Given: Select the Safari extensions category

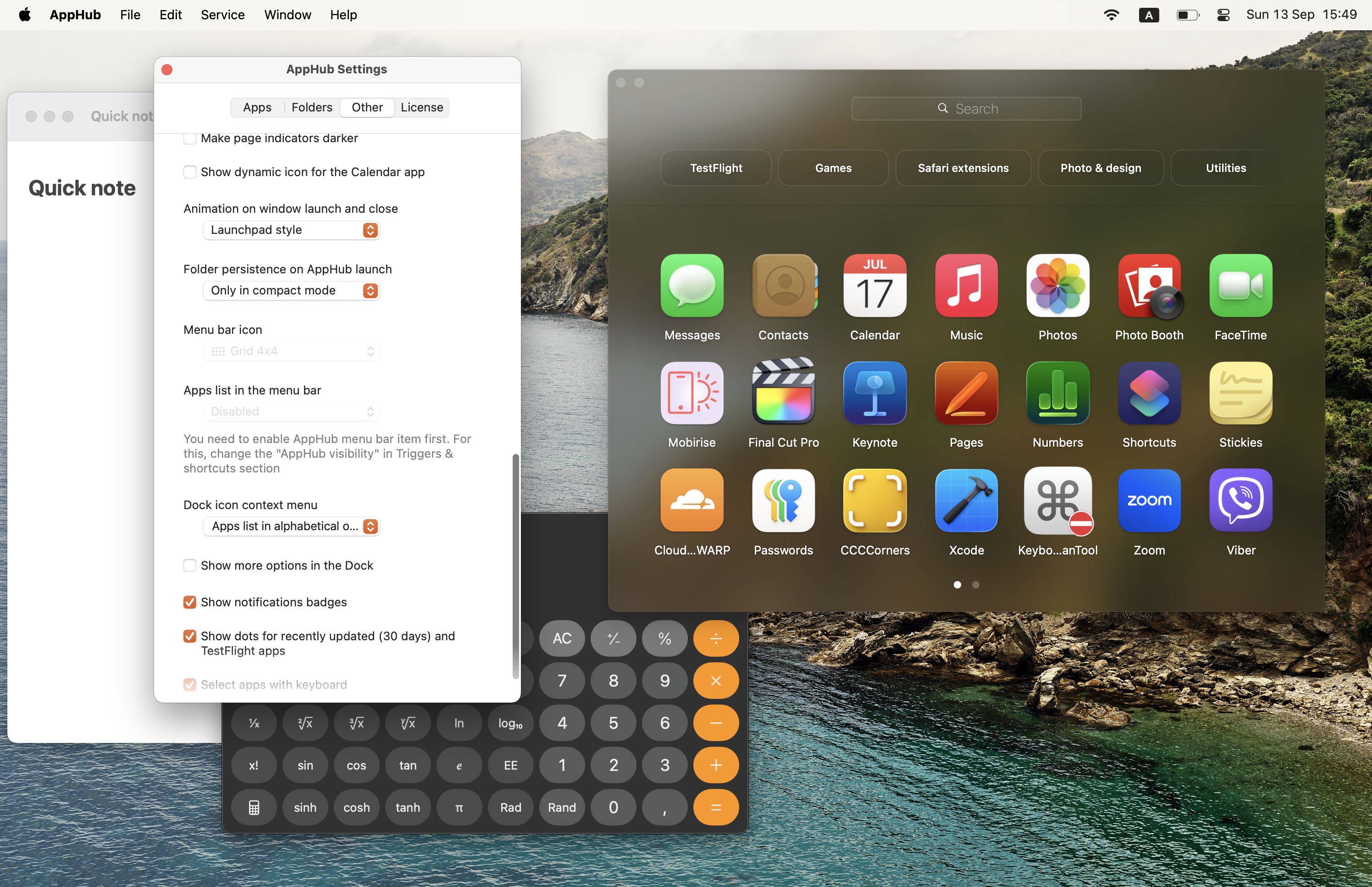Looking at the screenshot, I should [963, 168].
